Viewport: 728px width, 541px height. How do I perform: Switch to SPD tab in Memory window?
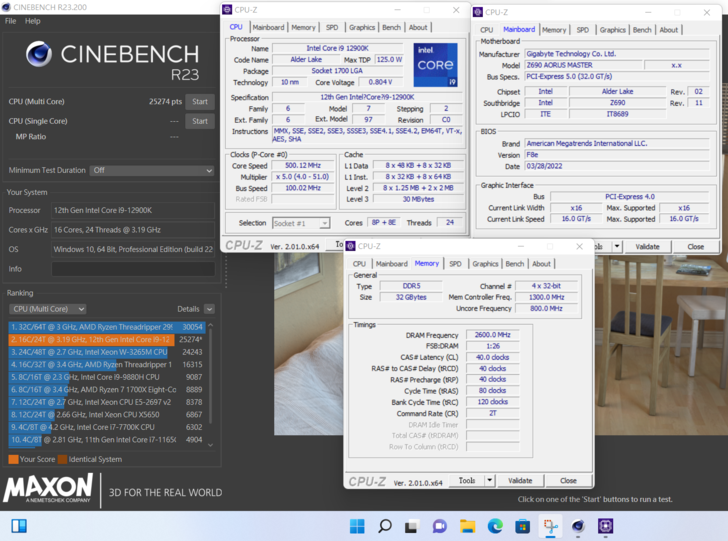(x=455, y=264)
